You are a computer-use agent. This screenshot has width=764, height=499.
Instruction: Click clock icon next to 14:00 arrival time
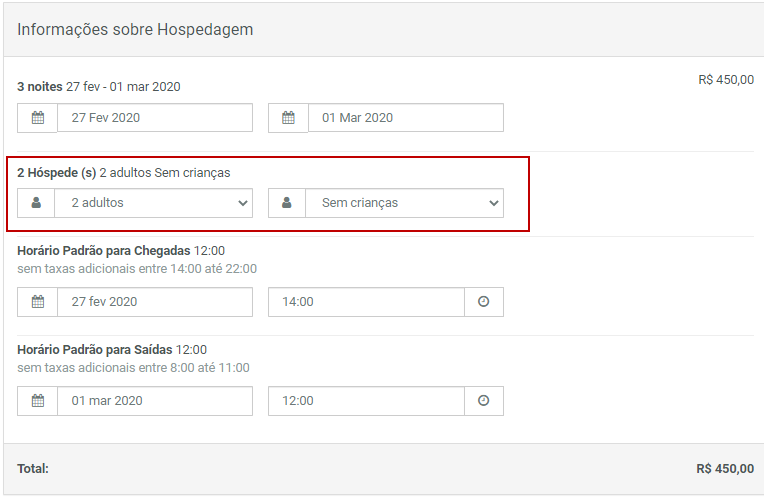(484, 302)
